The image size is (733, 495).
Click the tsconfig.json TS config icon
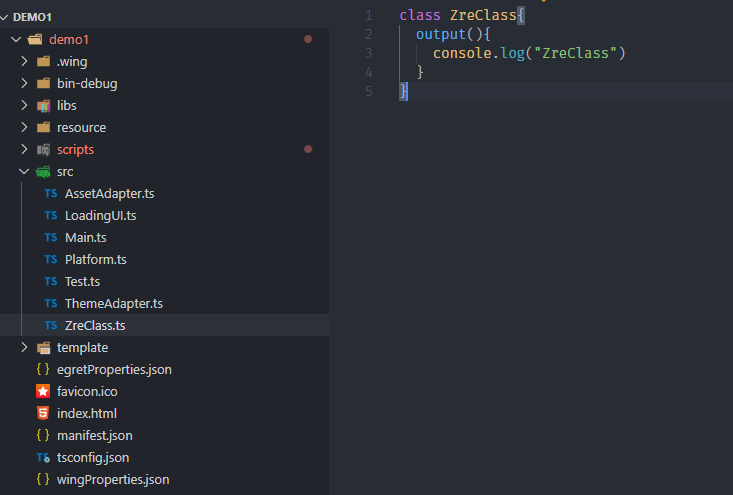[43, 457]
